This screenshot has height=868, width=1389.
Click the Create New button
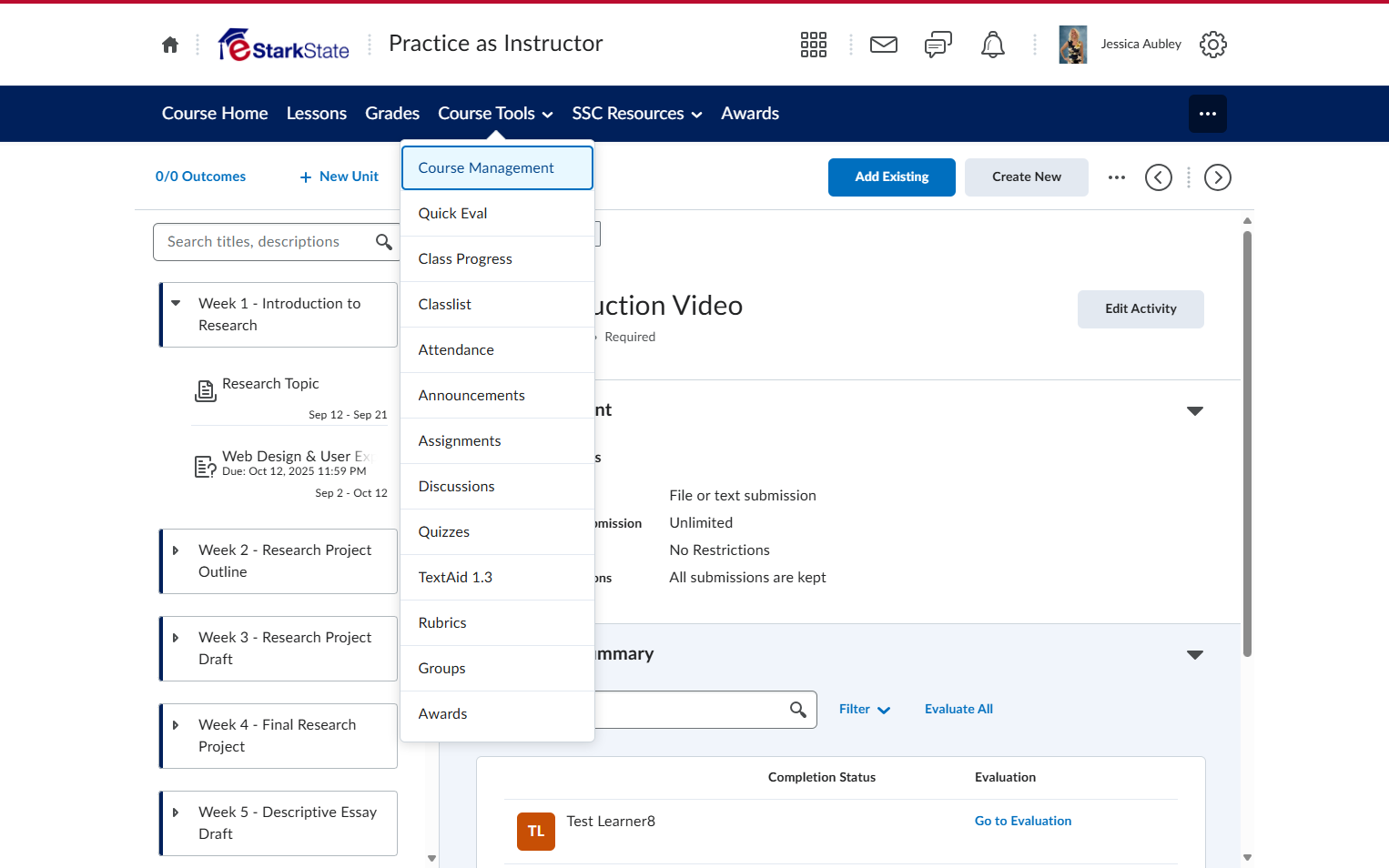(x=1027, y=177)
